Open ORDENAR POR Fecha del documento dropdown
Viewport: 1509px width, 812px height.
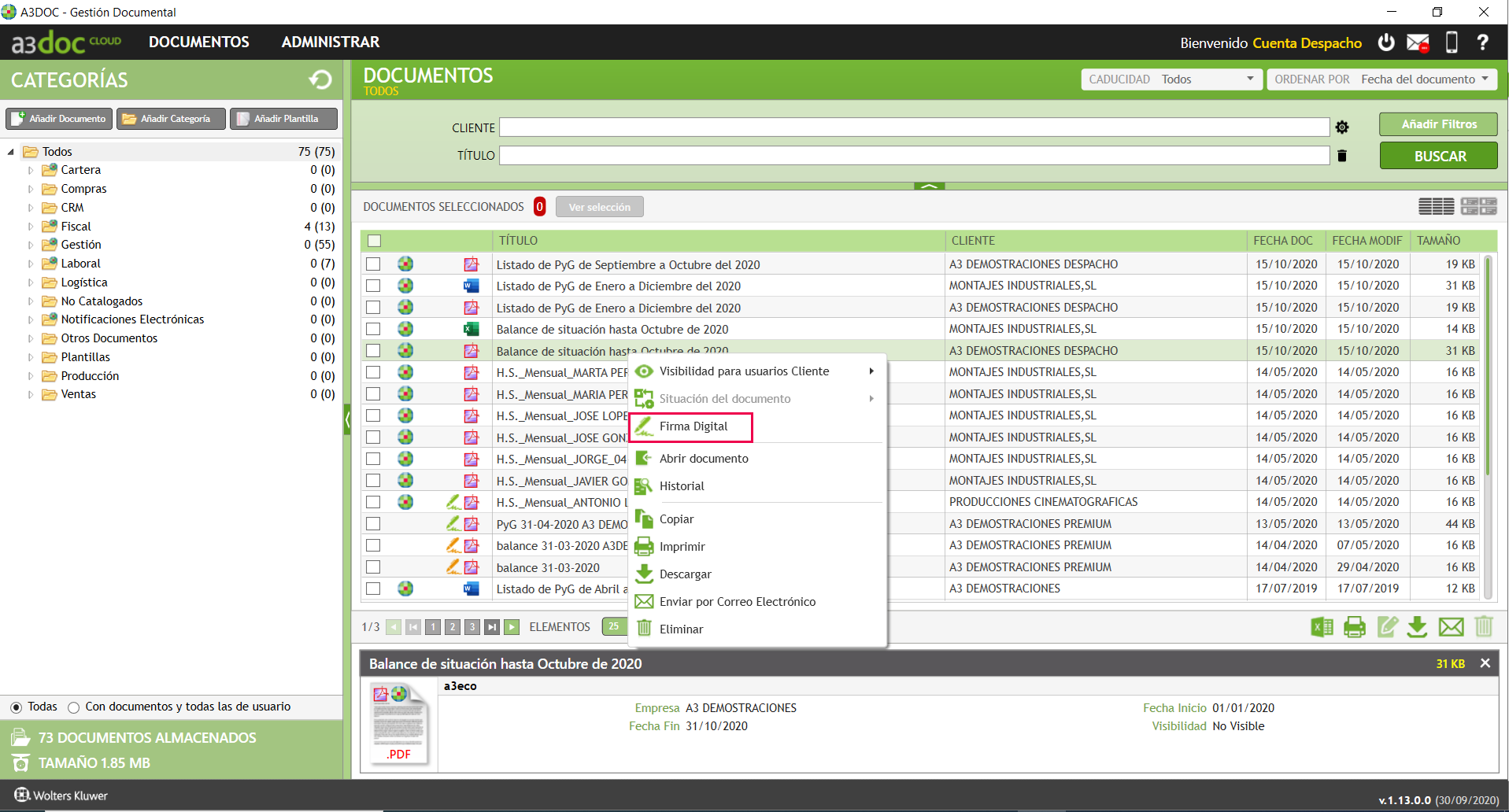(1382, 79)
